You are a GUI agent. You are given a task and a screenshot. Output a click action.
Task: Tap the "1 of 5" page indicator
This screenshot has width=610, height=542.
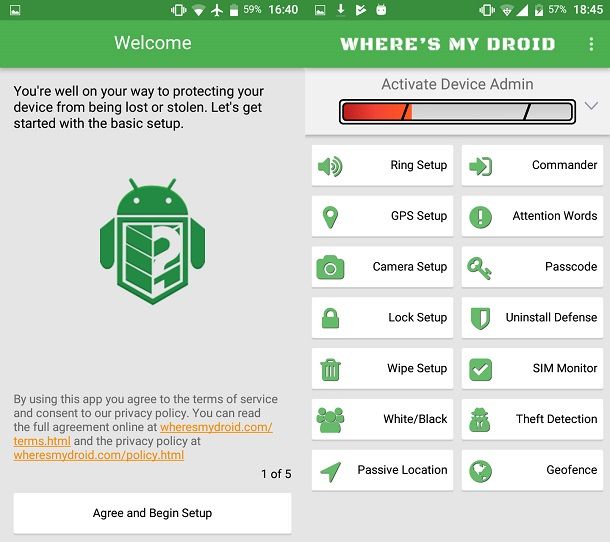click(x=276, y=474)
